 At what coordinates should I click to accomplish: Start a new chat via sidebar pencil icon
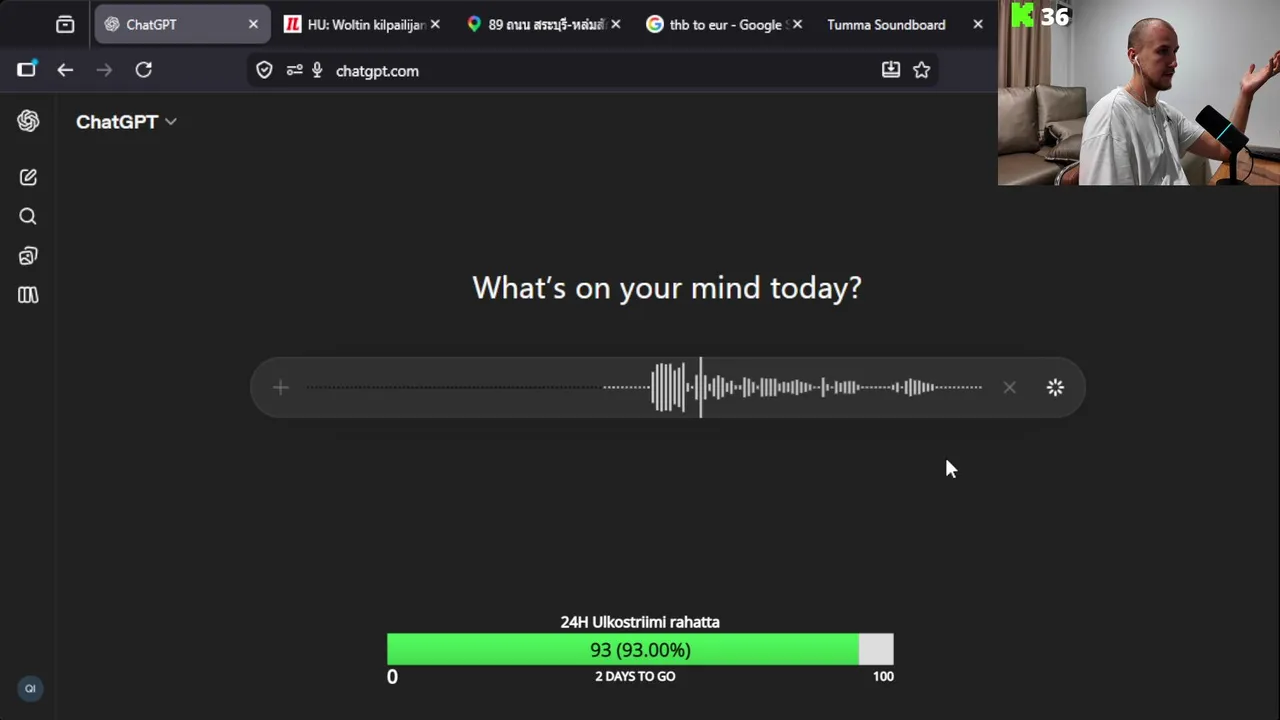point(28,177)
